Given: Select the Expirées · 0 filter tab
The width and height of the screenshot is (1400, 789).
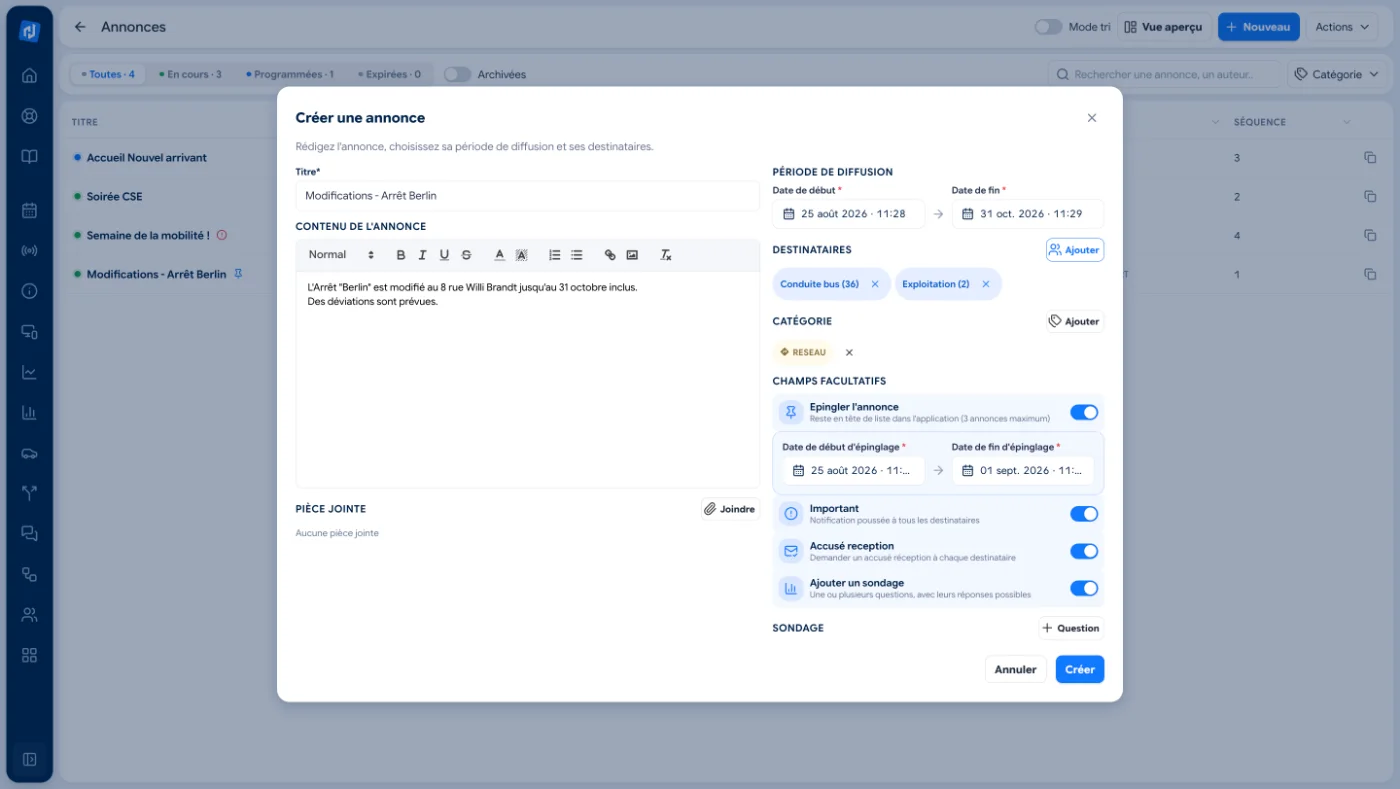Looking at the screenshot, I should (388, 74).
